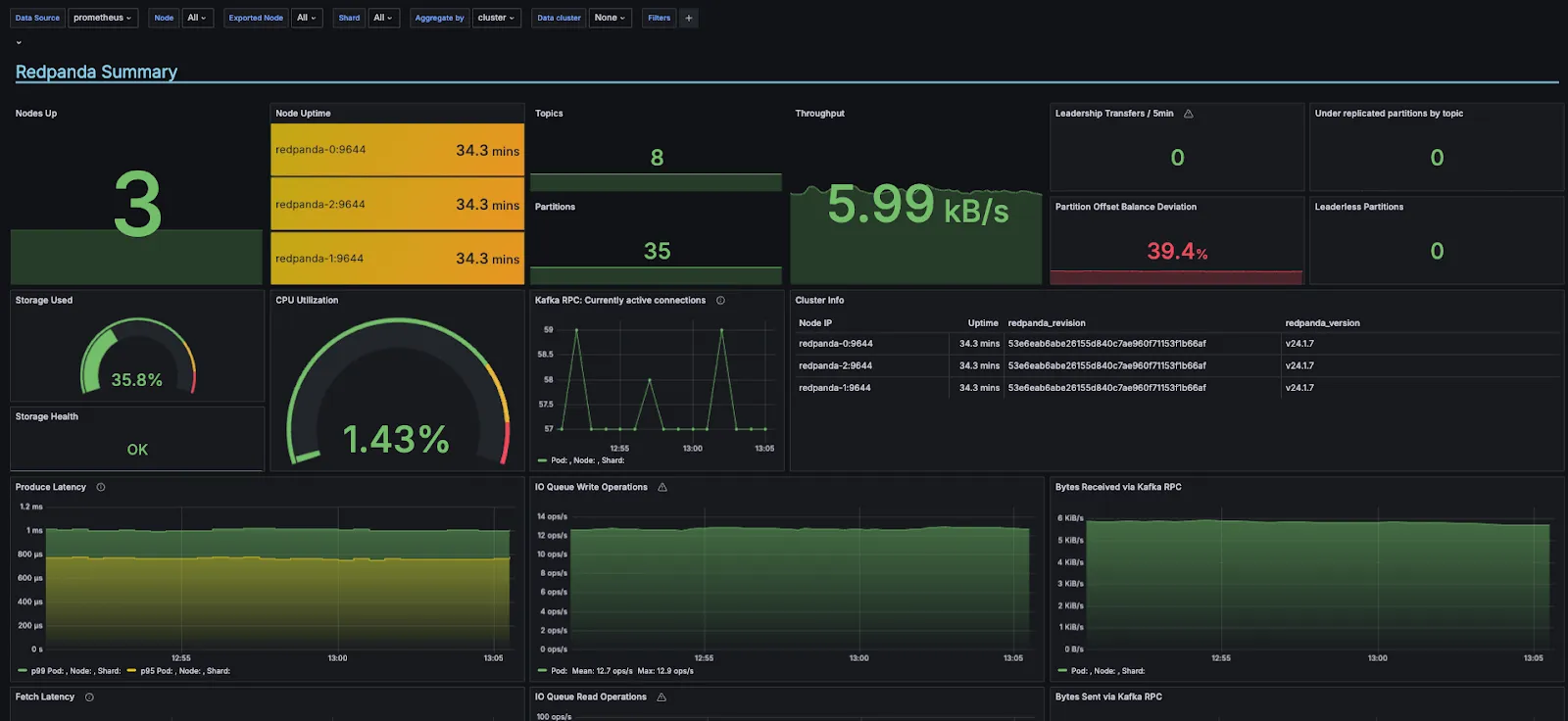Open the Storage Health panel title
This screenshot has height=721, width=1568.
click(47, 416)
